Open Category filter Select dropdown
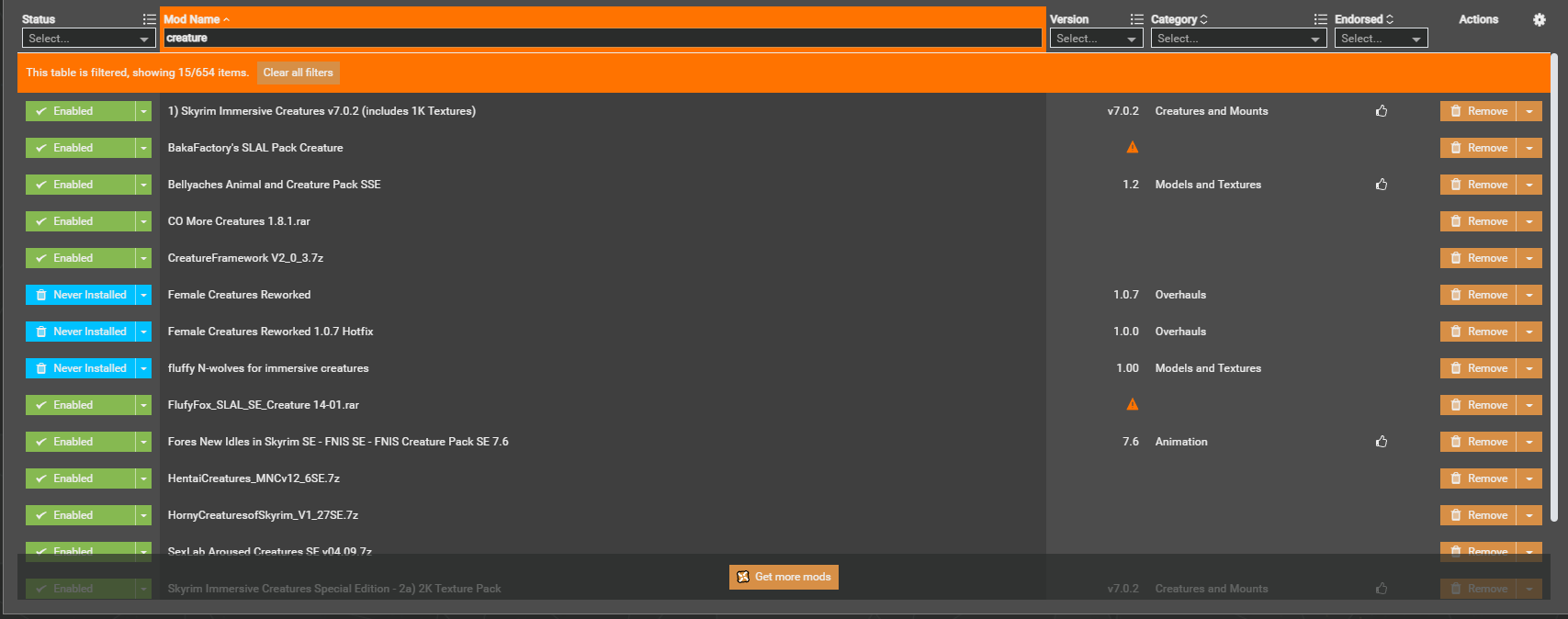 pos(1238,39)
